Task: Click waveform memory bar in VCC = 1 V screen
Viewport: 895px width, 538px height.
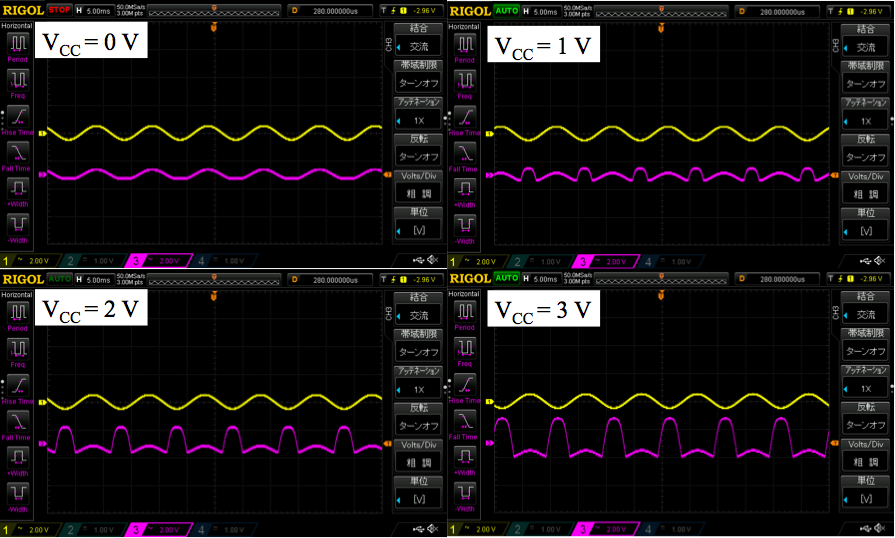Action: coord(661,11)
